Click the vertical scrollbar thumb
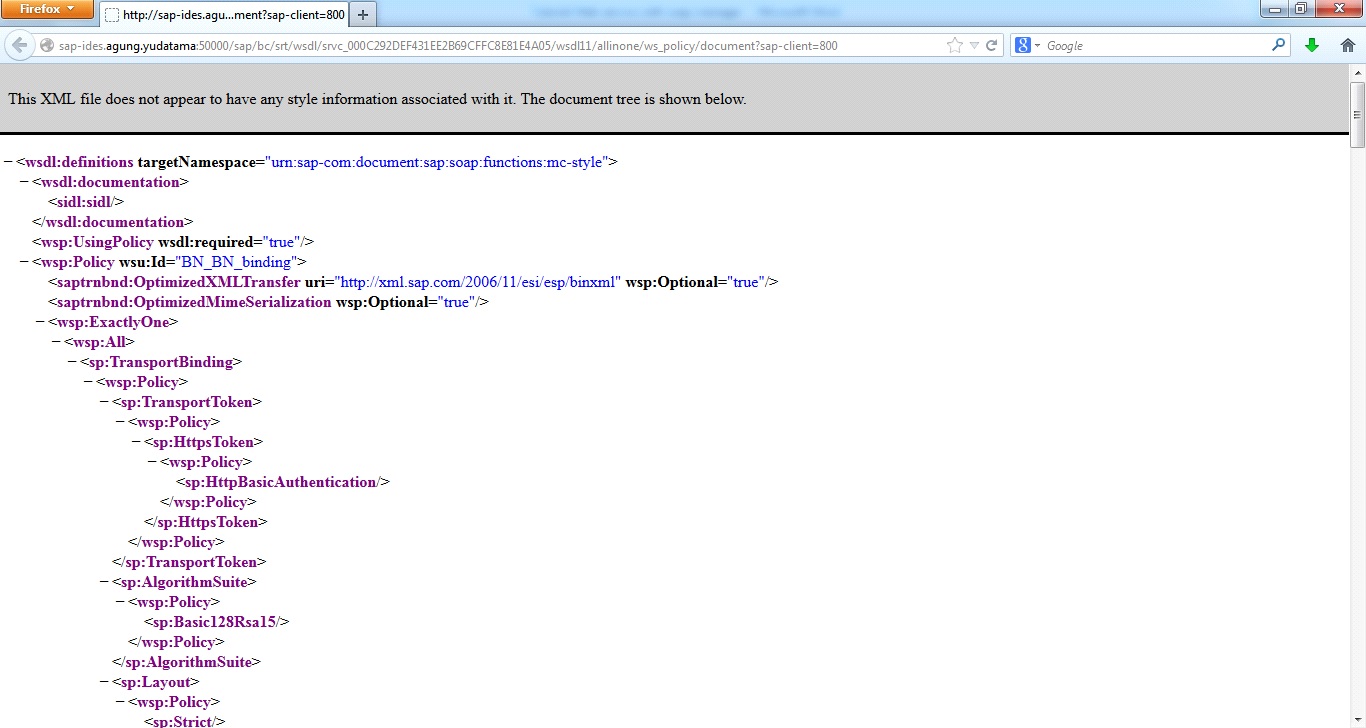1366x728 pixels. 1357,114
